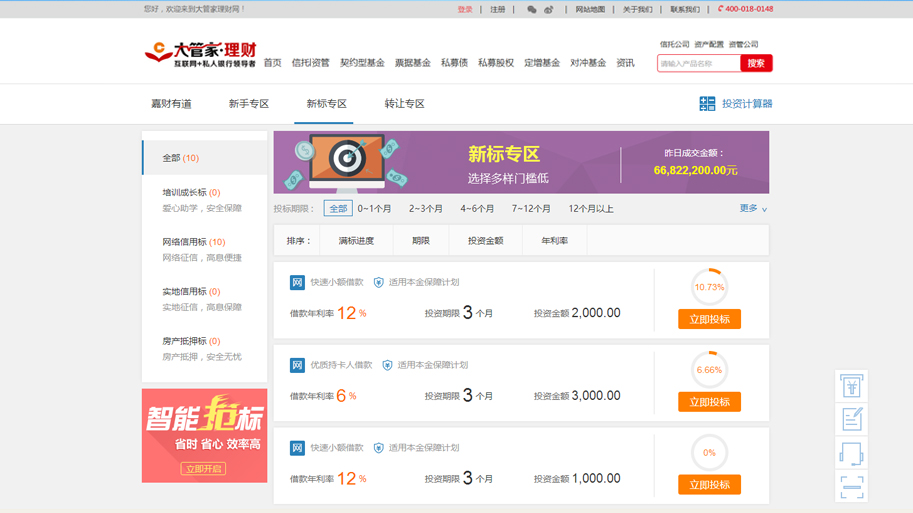Select 房产抵押标 (0) sidebar category

(x=191, y=341)
